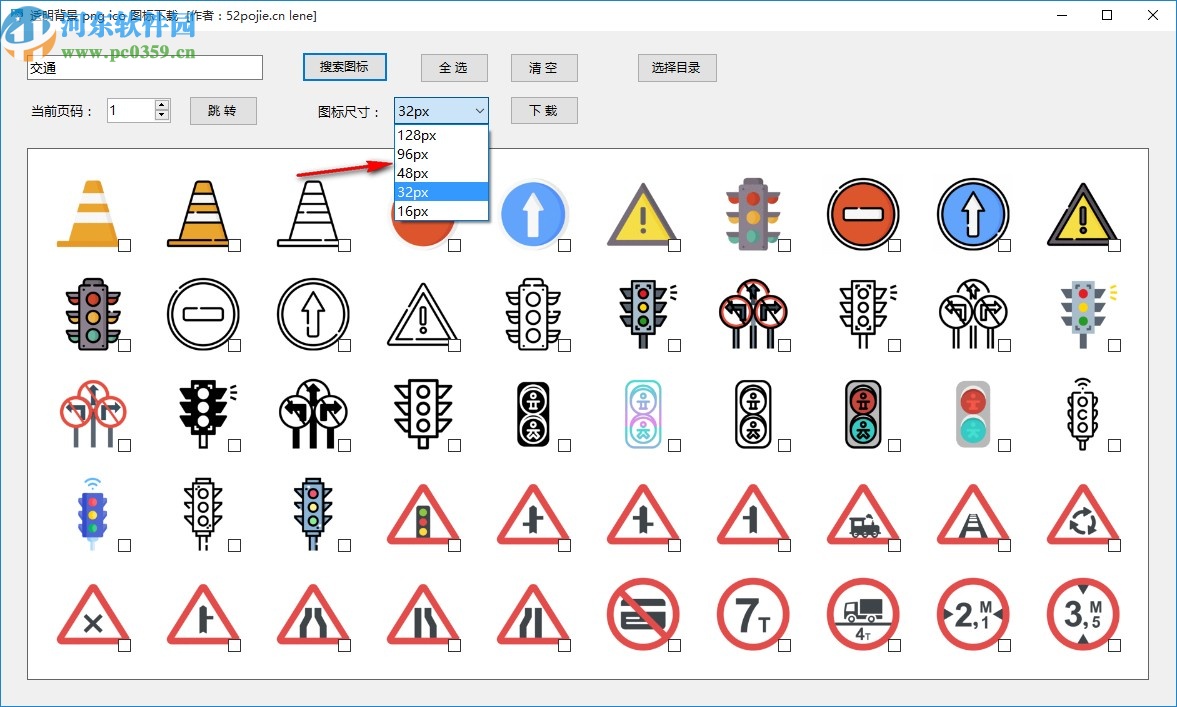Choose the outlined blue straight-ahead arrow icon
1177x707 pixels.
[973, 214]
